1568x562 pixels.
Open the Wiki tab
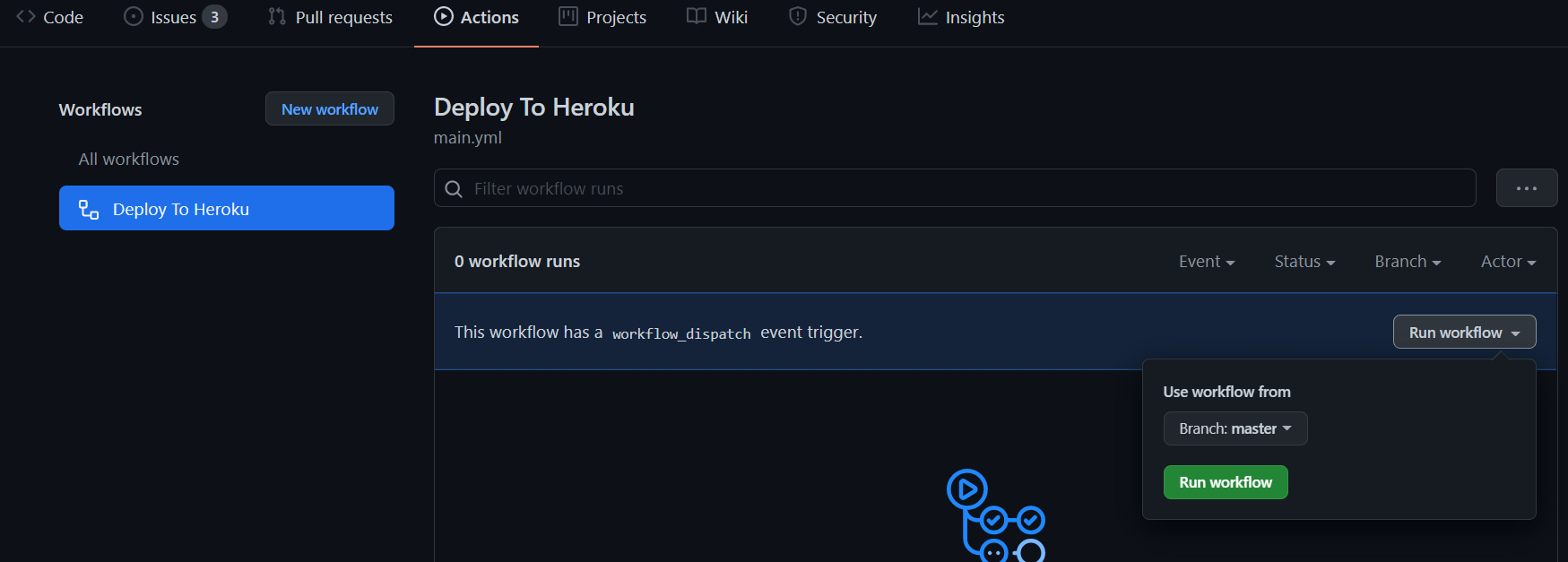(x=717, y=17)
